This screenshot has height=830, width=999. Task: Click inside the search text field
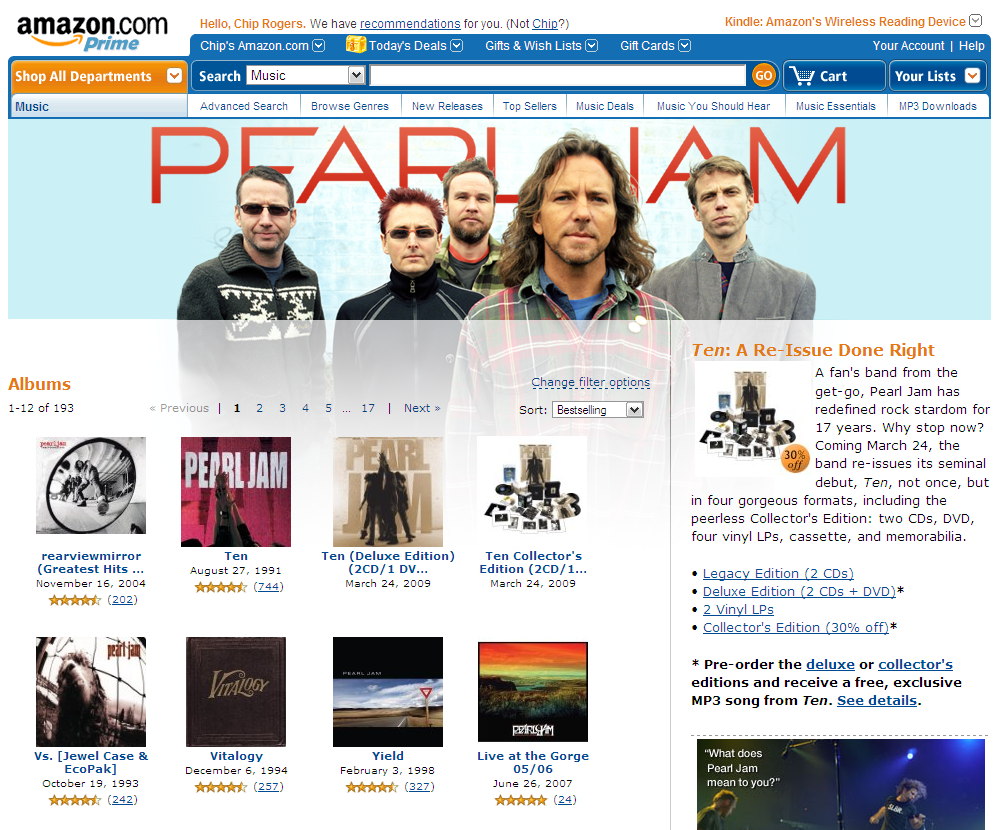(557, 75)
